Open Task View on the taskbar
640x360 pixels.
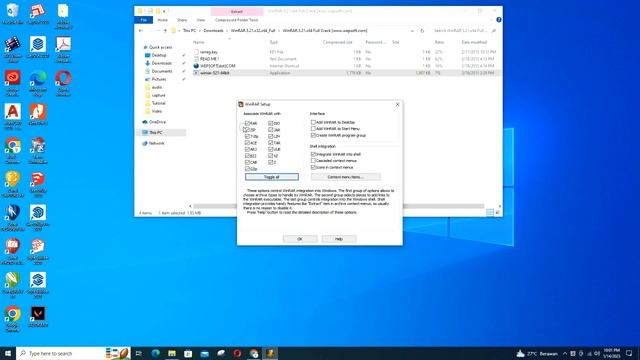(139, 353)
